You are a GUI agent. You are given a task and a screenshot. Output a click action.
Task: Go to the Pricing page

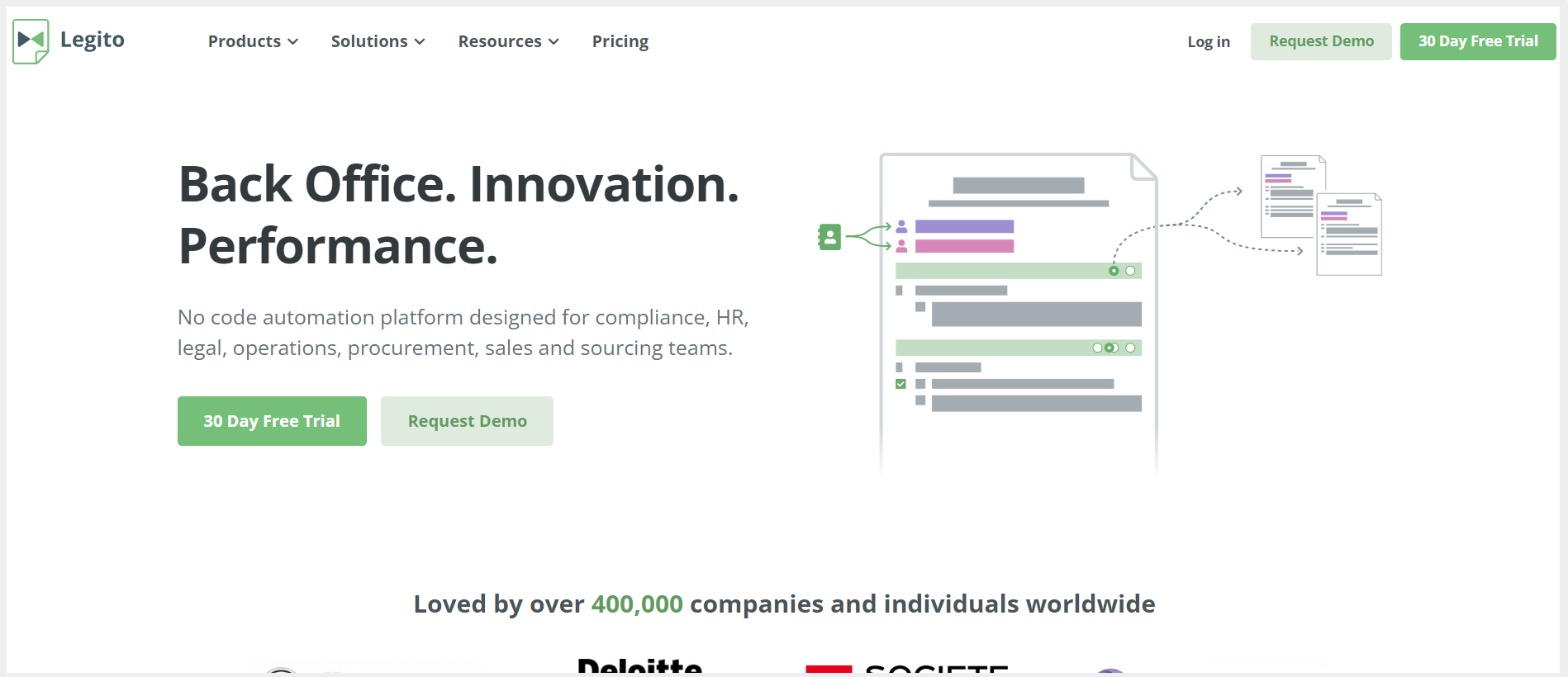[x=620, y=41]
